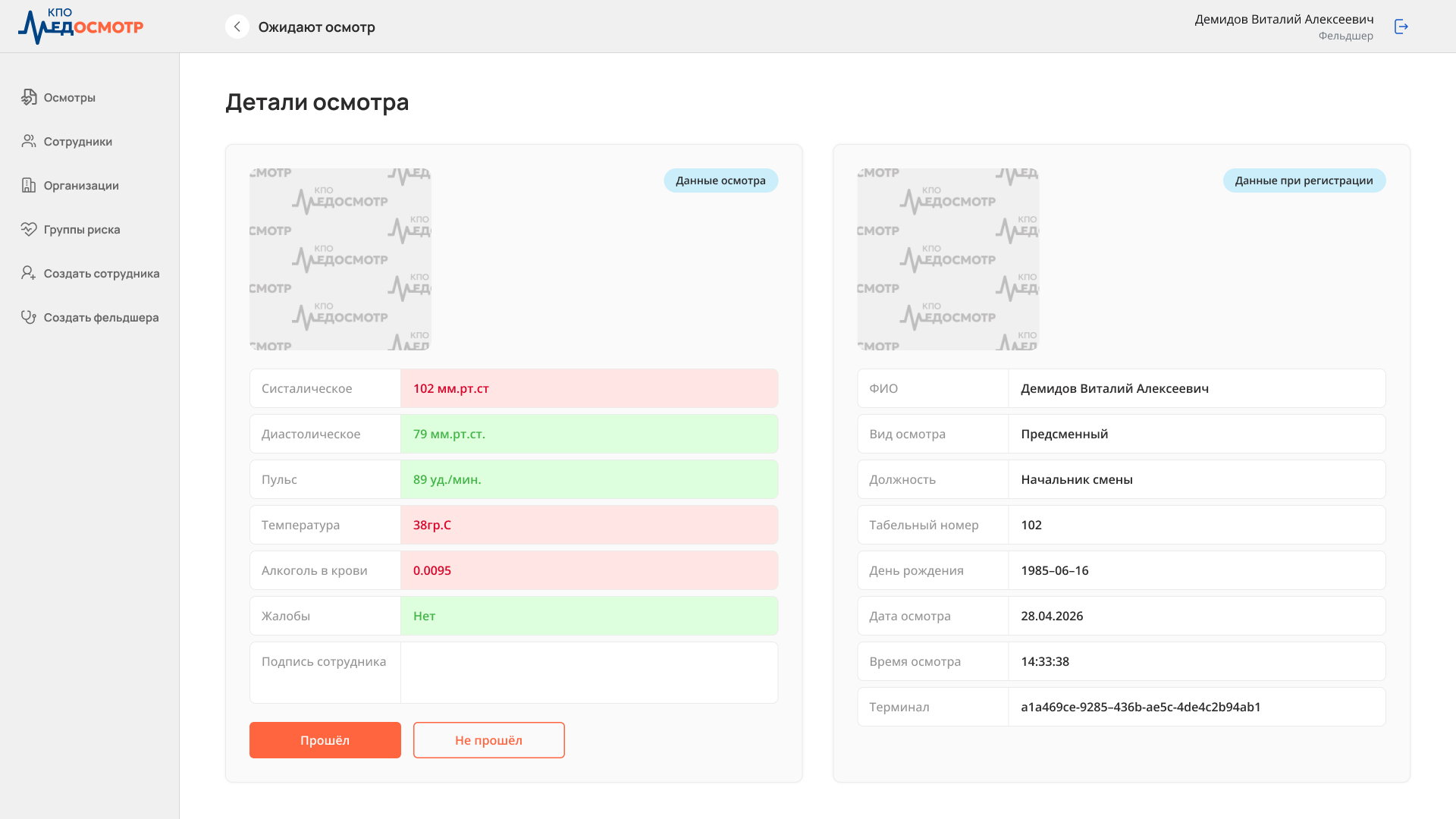Screen dimensions: 1456x819
Task: Click the Осмотры sidebar icon
Action: pyautogui.click(x=29, y=97)
